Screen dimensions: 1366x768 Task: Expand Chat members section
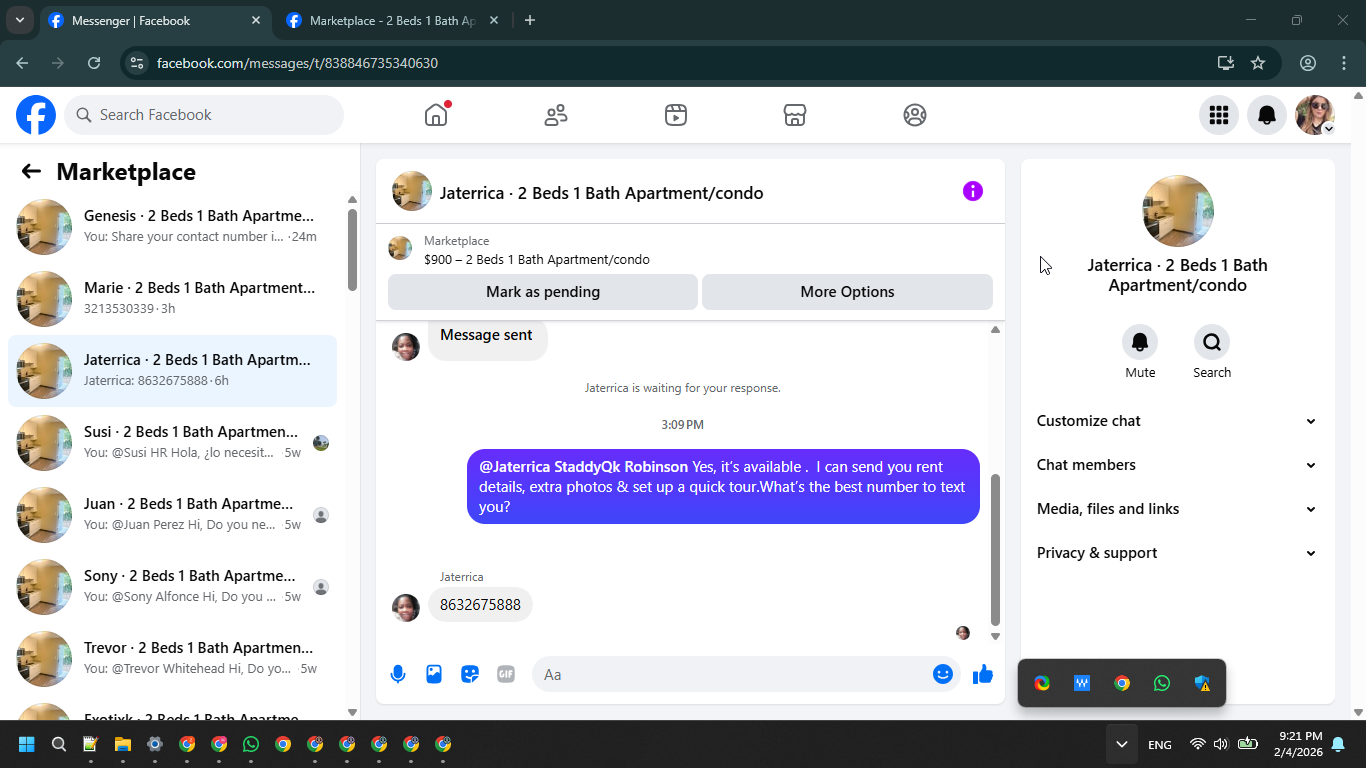coord(1177,465)
